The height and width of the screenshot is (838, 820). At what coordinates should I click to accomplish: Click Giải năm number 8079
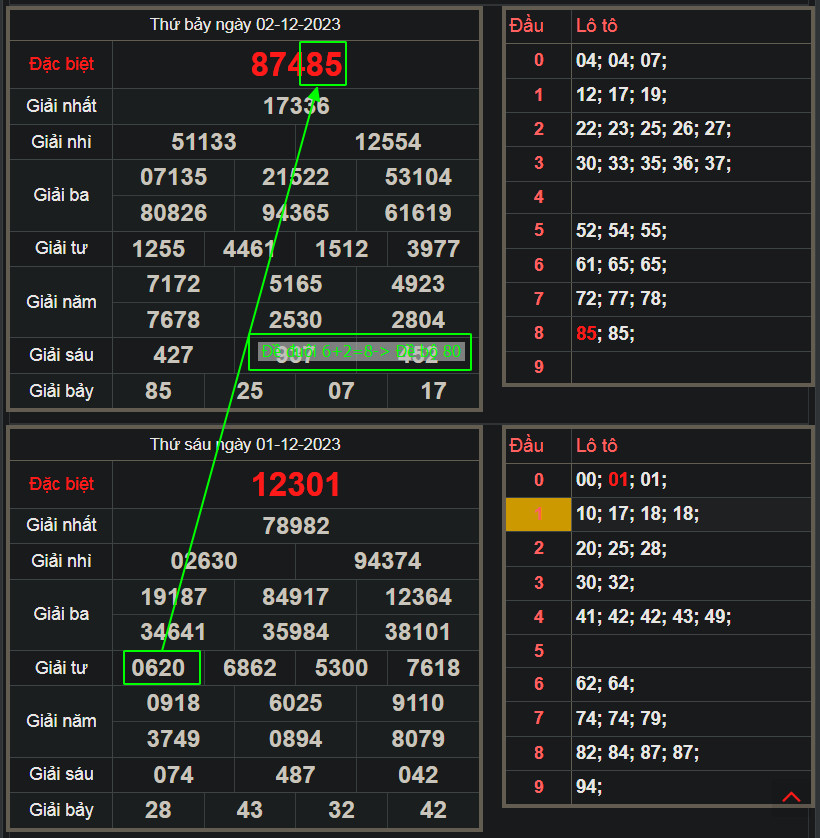(418, 739)
